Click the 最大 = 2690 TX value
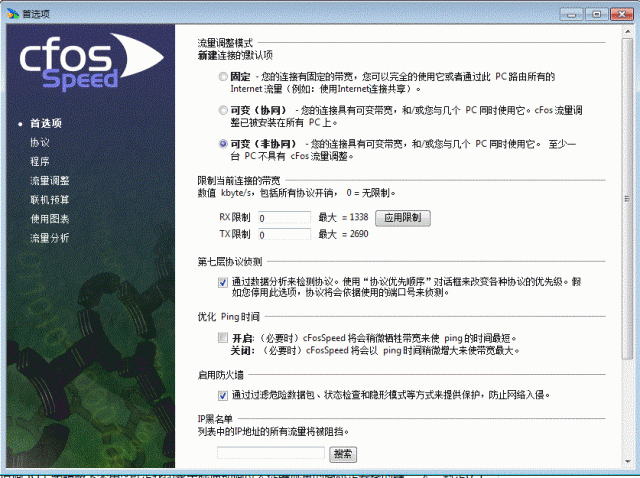This screenshot has height=478, width=640. pos(343,234)
